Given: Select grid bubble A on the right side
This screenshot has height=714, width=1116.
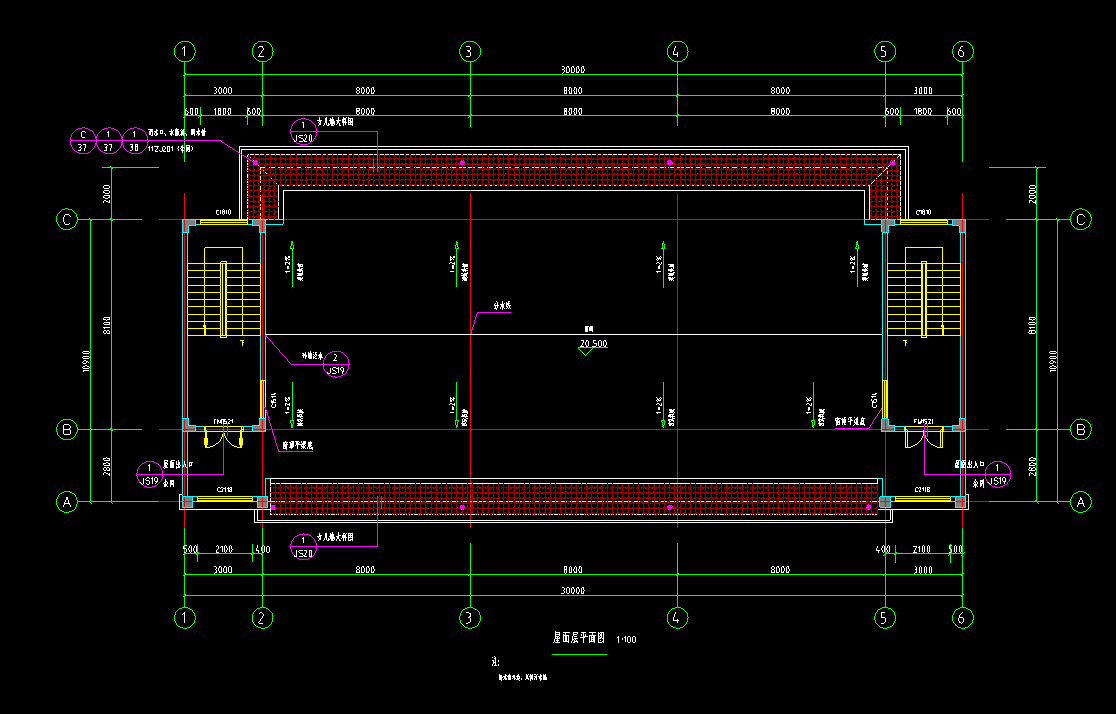Looking at the screenshot, I should [1080, 502].
